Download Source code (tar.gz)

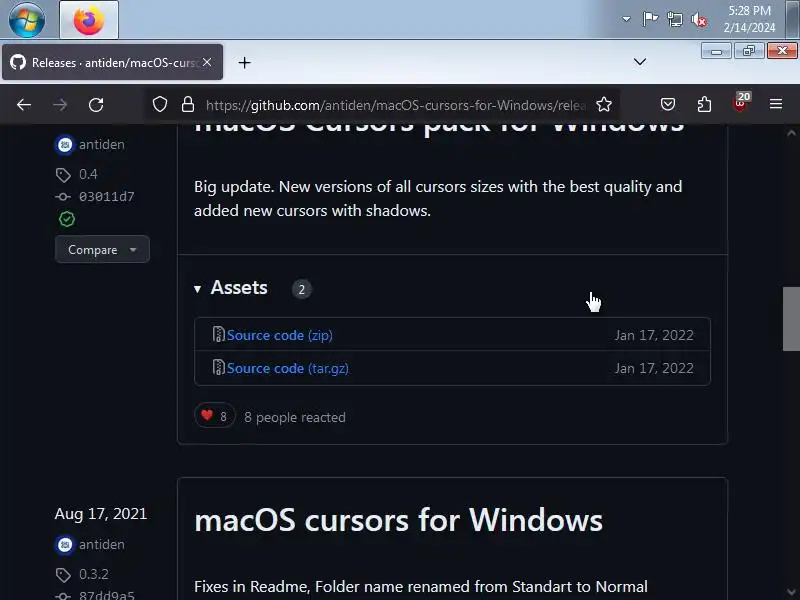tap(288, 368)
